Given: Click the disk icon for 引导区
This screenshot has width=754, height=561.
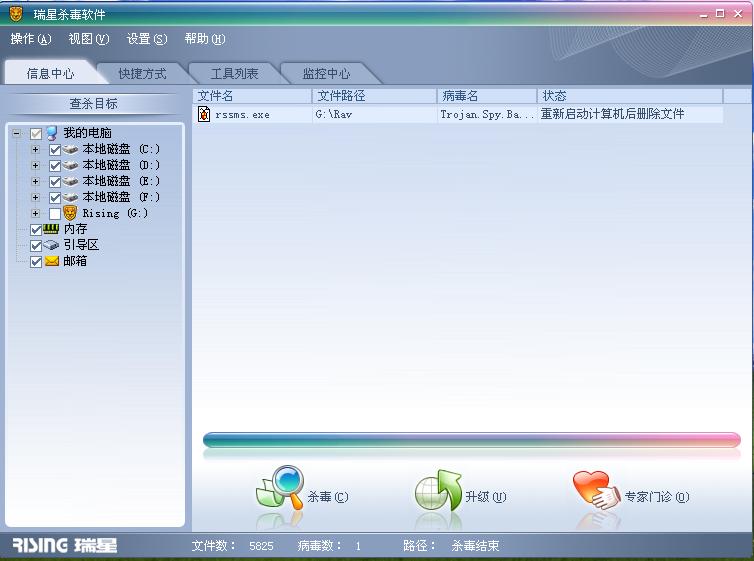Looking at the screenshot, I should pos(51,245).
